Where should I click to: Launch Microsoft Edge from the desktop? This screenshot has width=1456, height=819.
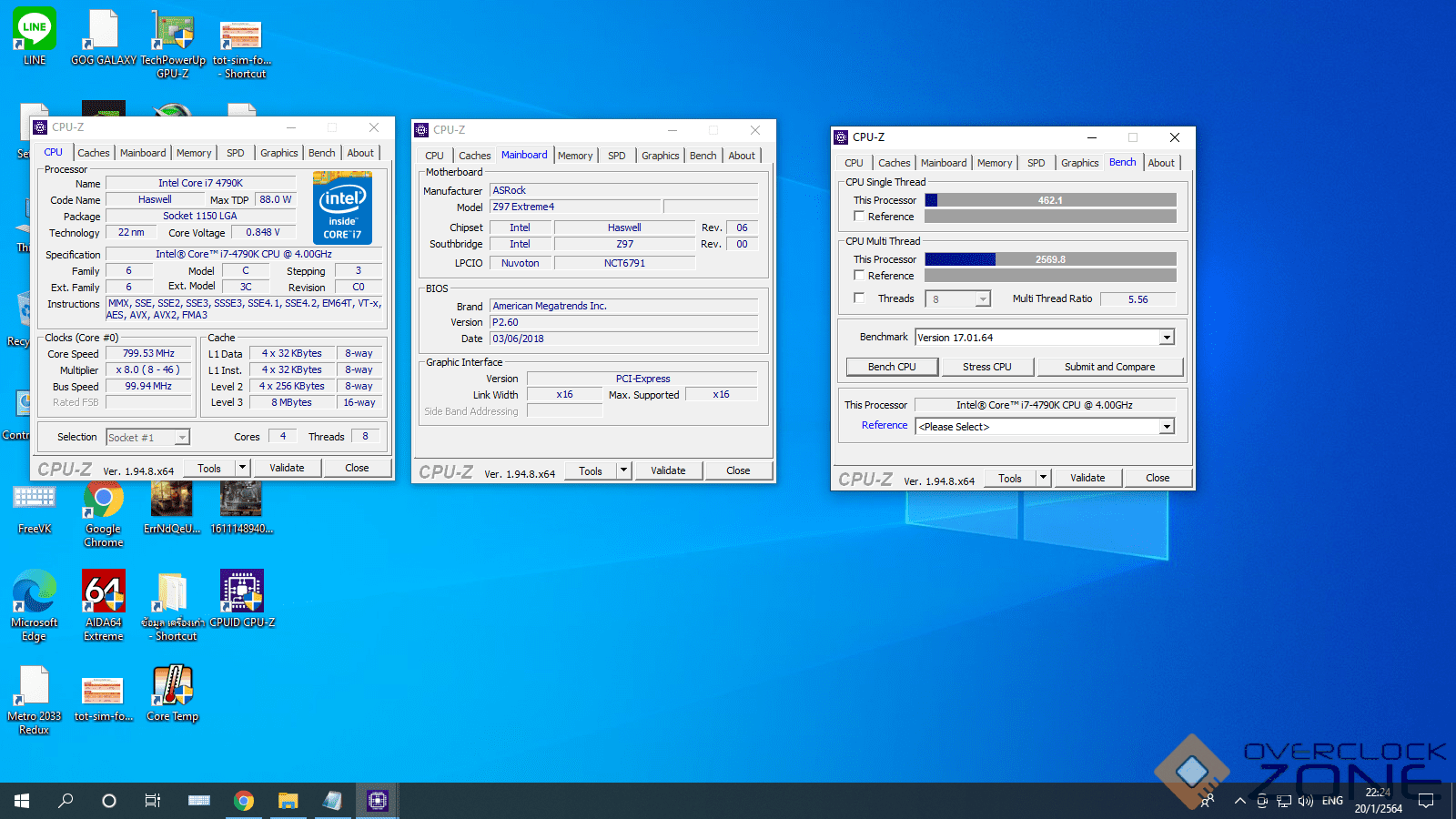coord(35,593)
